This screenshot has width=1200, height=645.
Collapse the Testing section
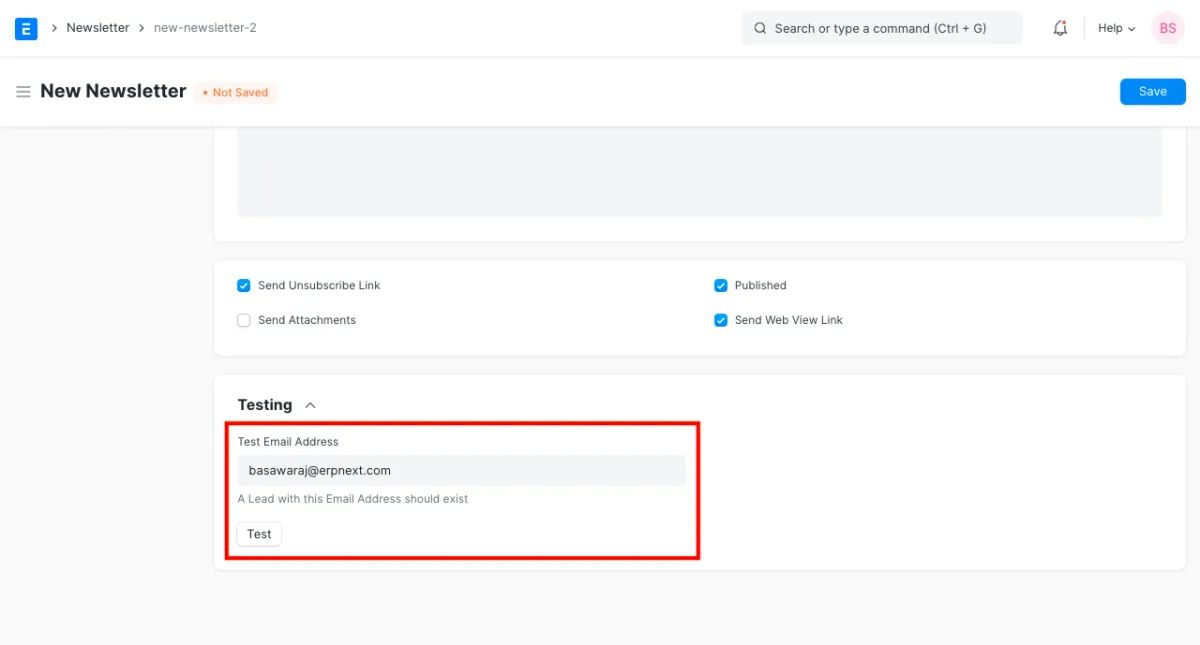(310, 405)
